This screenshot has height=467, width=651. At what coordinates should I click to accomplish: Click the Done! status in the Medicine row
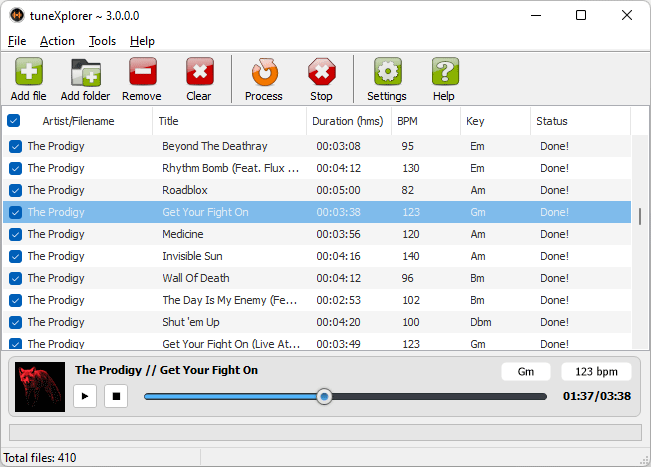554,234
